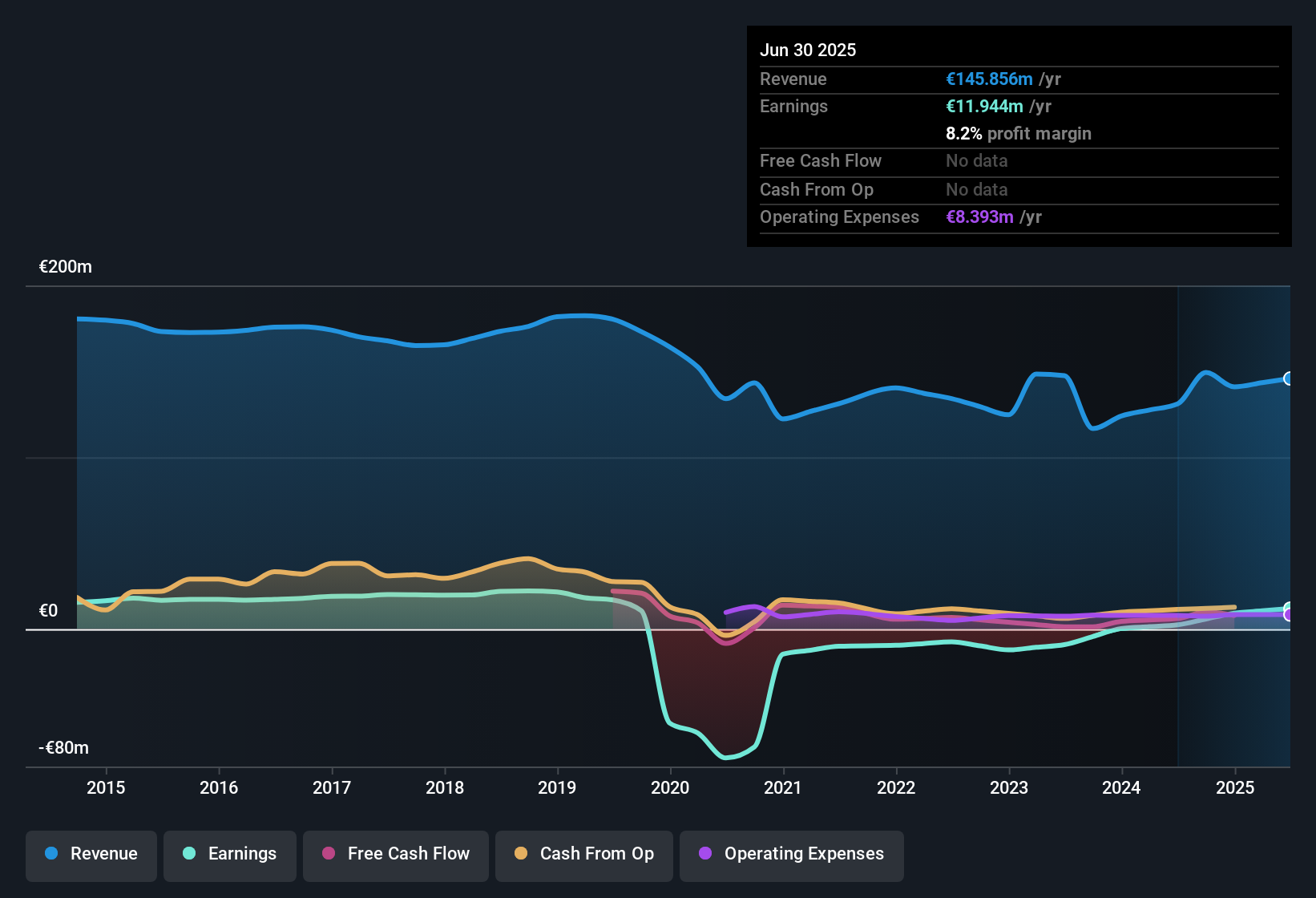Click the €8.393m Operating Expenses value
The height and width of the screenshot is (898, 1316).
[x=979, y=216]
